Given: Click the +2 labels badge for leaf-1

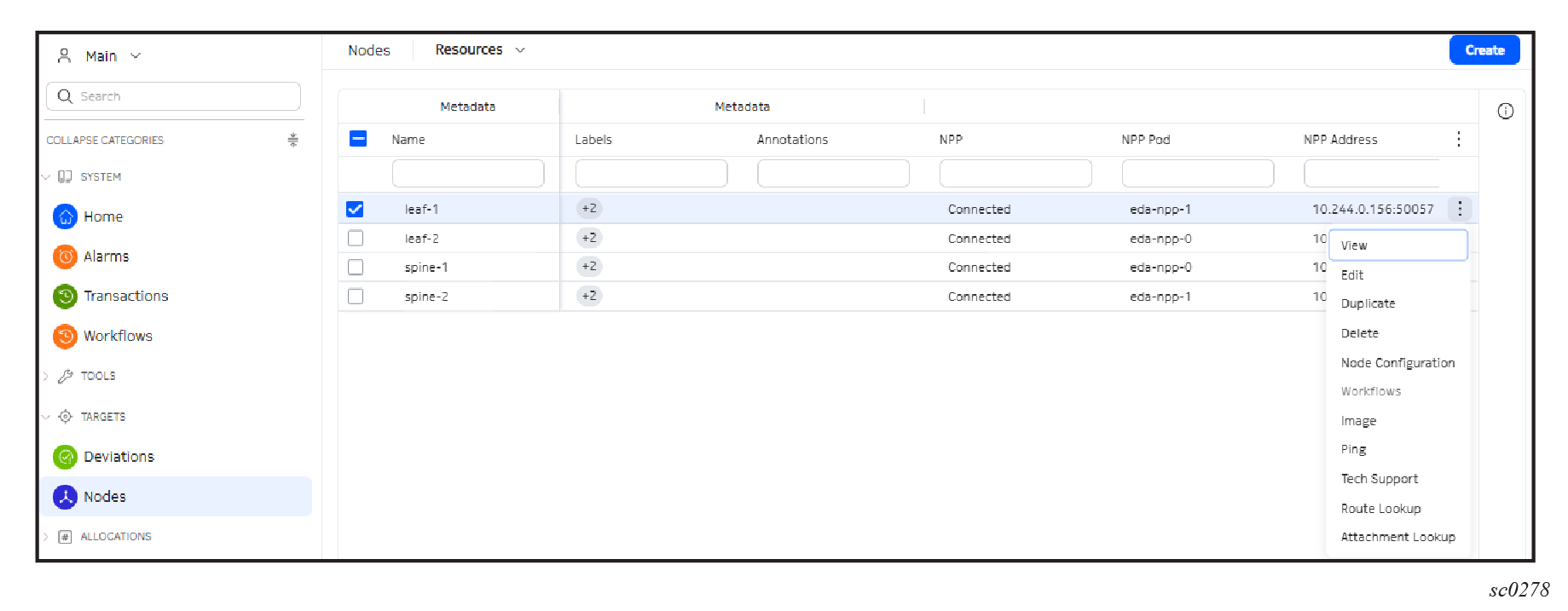Looking at the screenshot, I should pos(589,209).
